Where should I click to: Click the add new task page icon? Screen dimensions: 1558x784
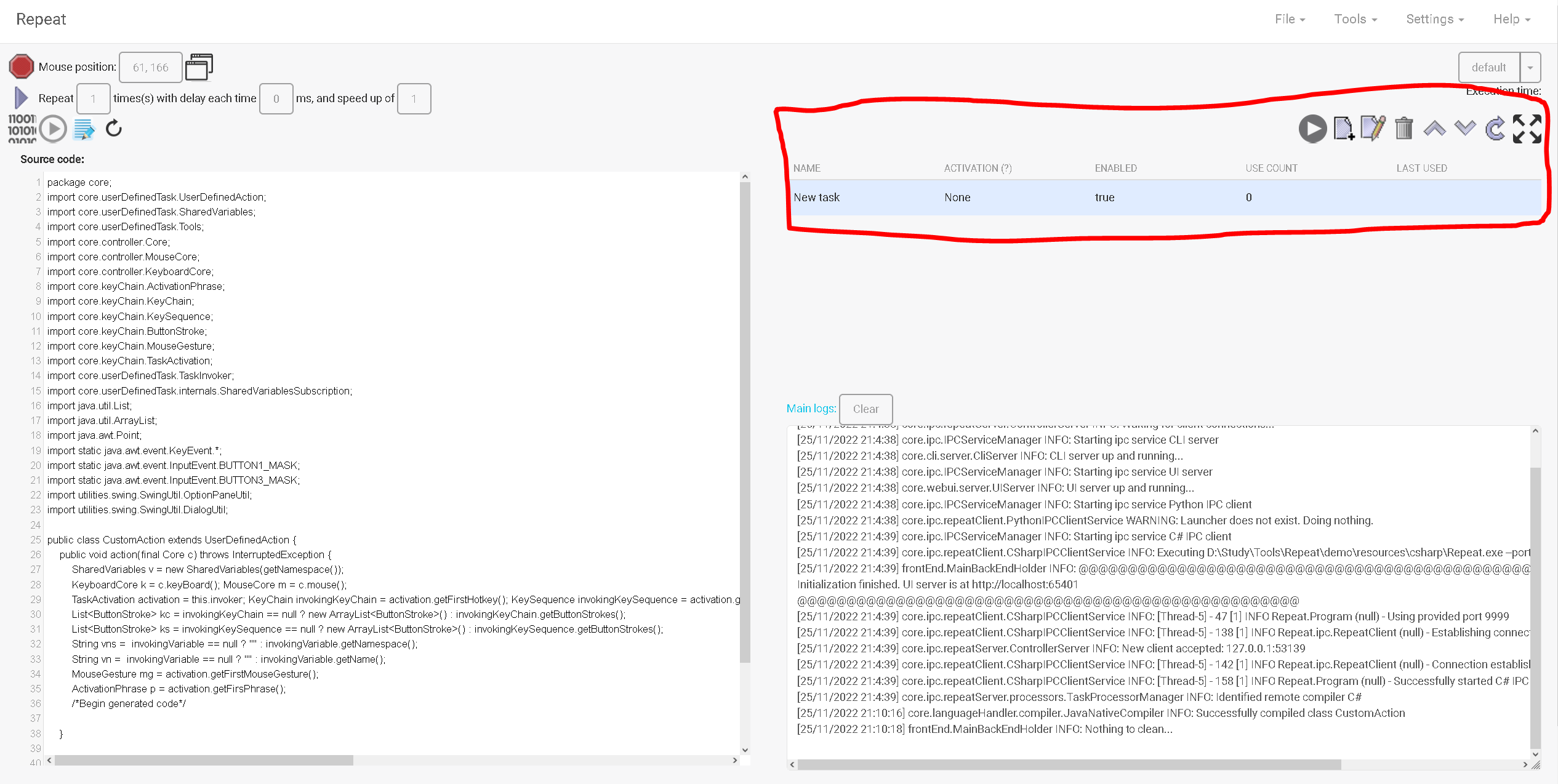pos(1343,129)
